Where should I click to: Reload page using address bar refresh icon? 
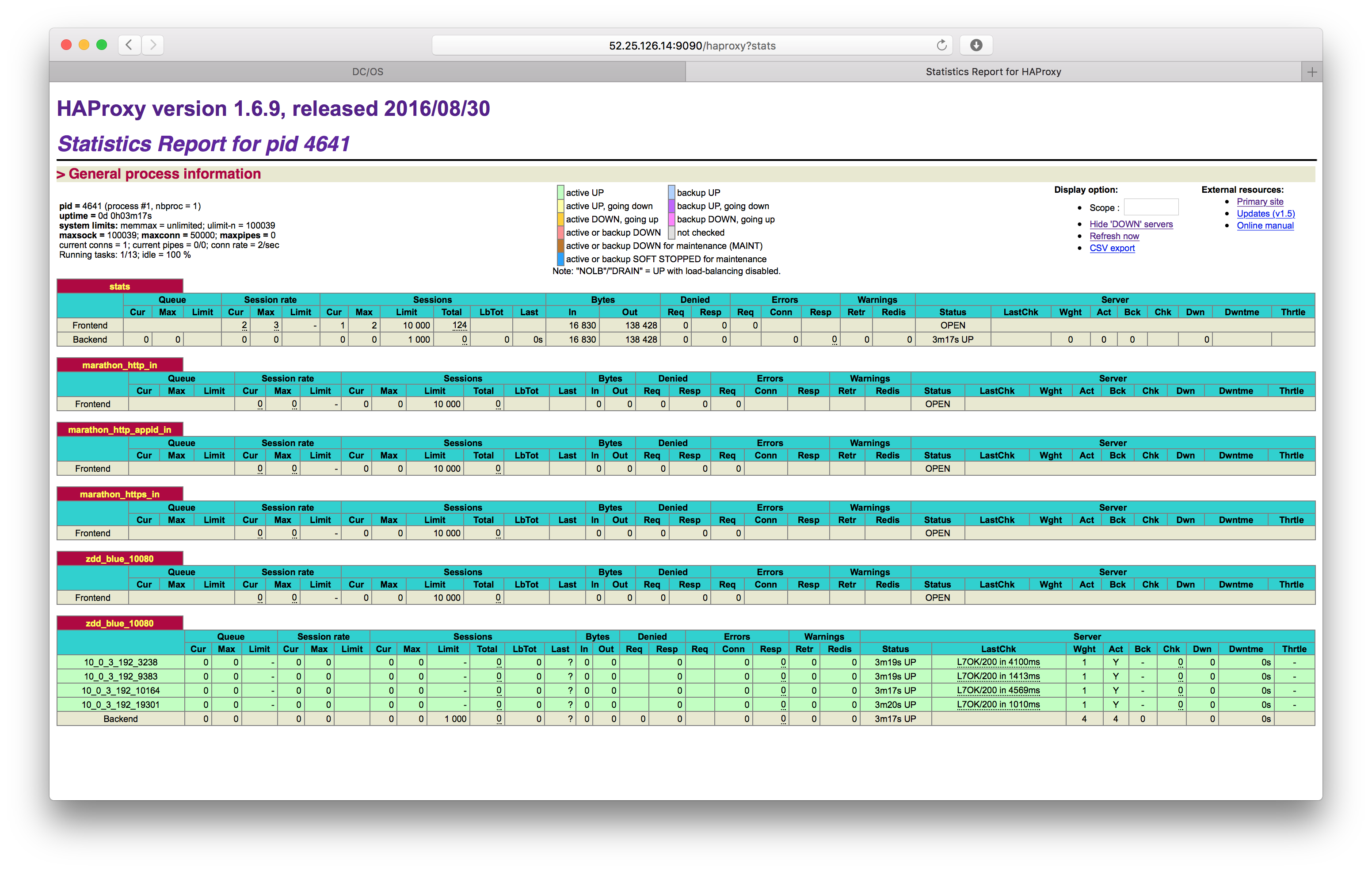click(x=941, y=45)
